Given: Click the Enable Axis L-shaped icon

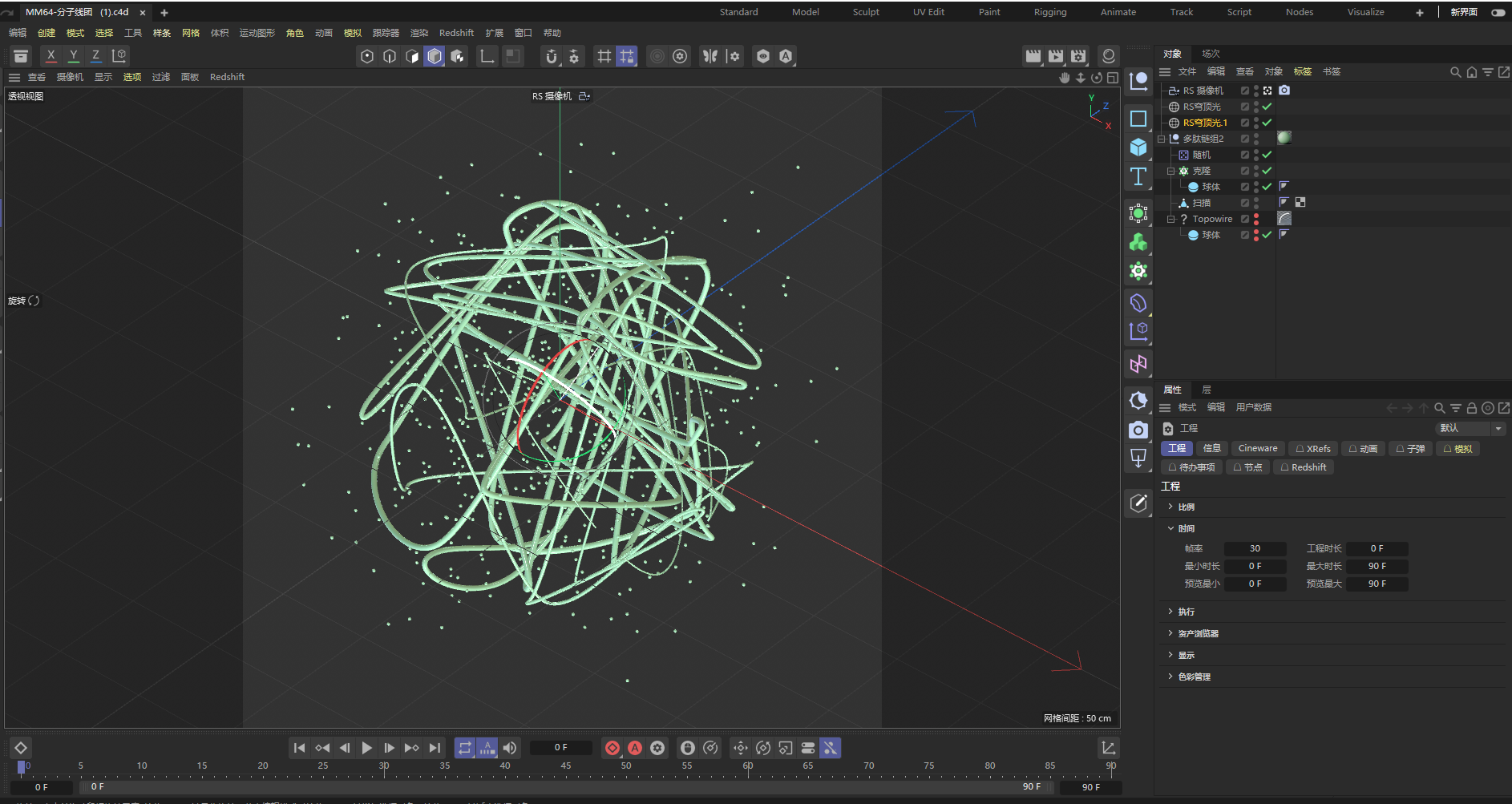Looking at the screenshot, I should [487, 56].
